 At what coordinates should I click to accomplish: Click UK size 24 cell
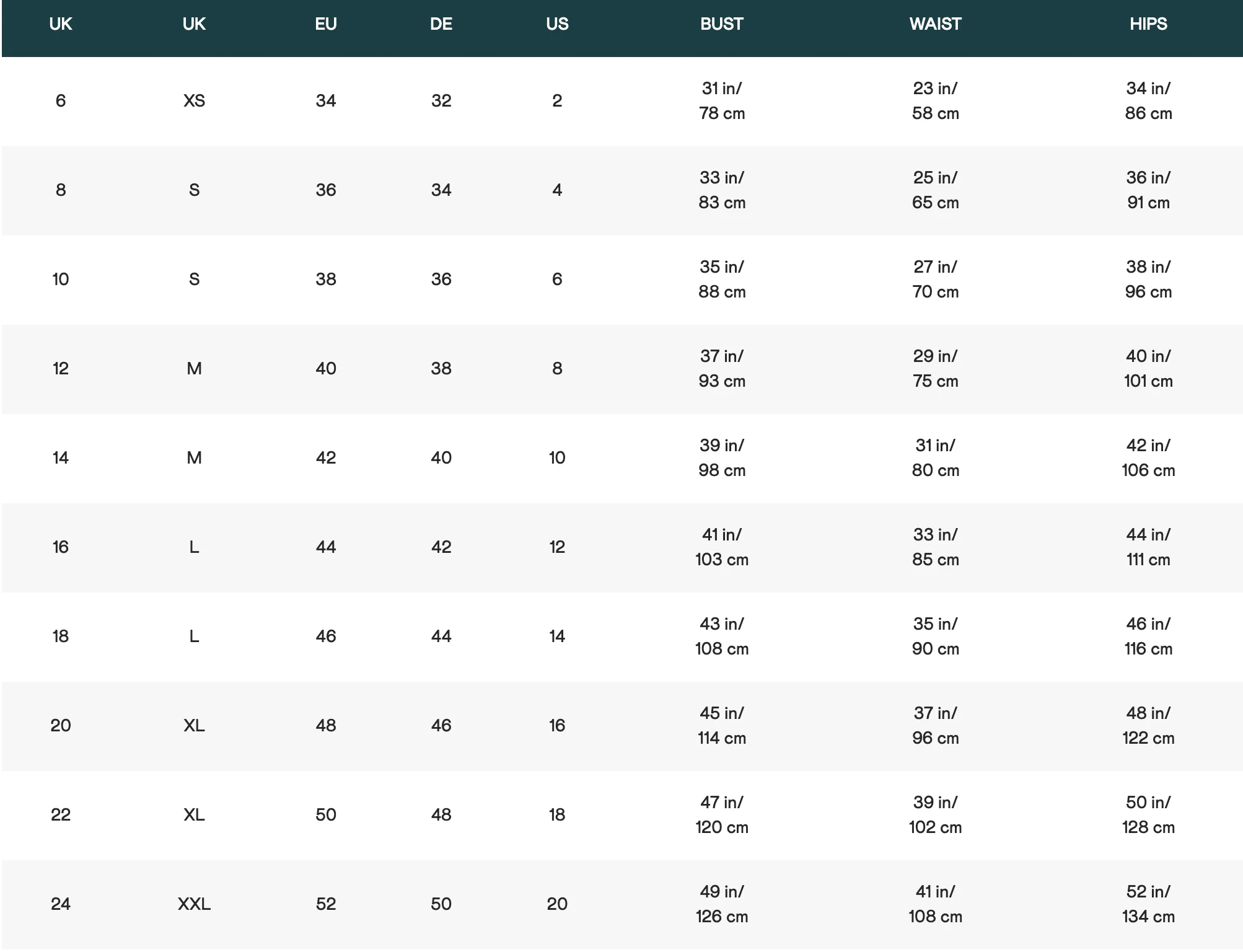[x=61, y=904]
